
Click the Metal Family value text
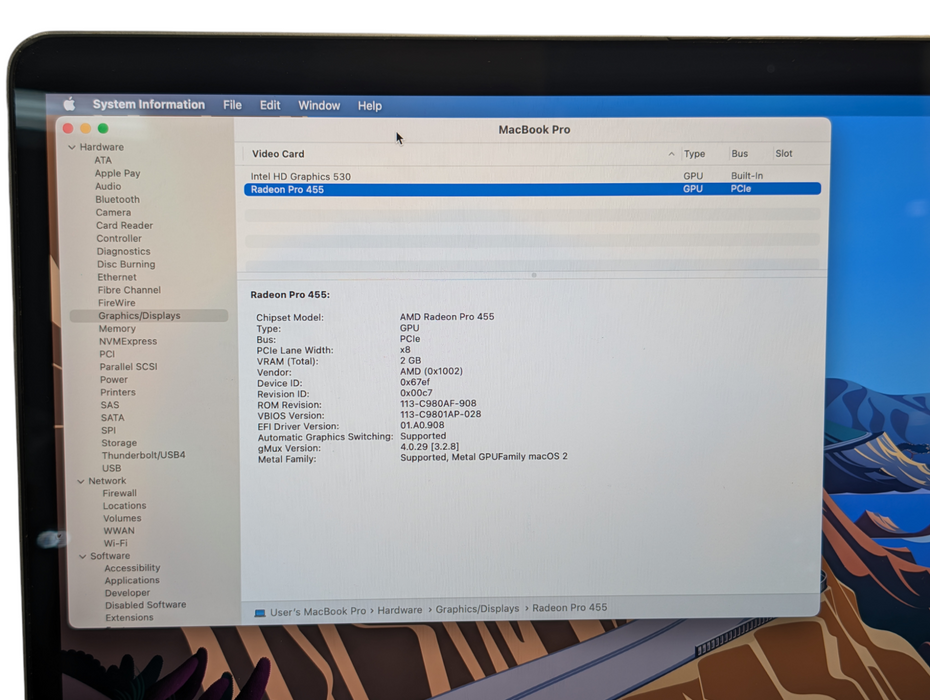pos(484,457)
